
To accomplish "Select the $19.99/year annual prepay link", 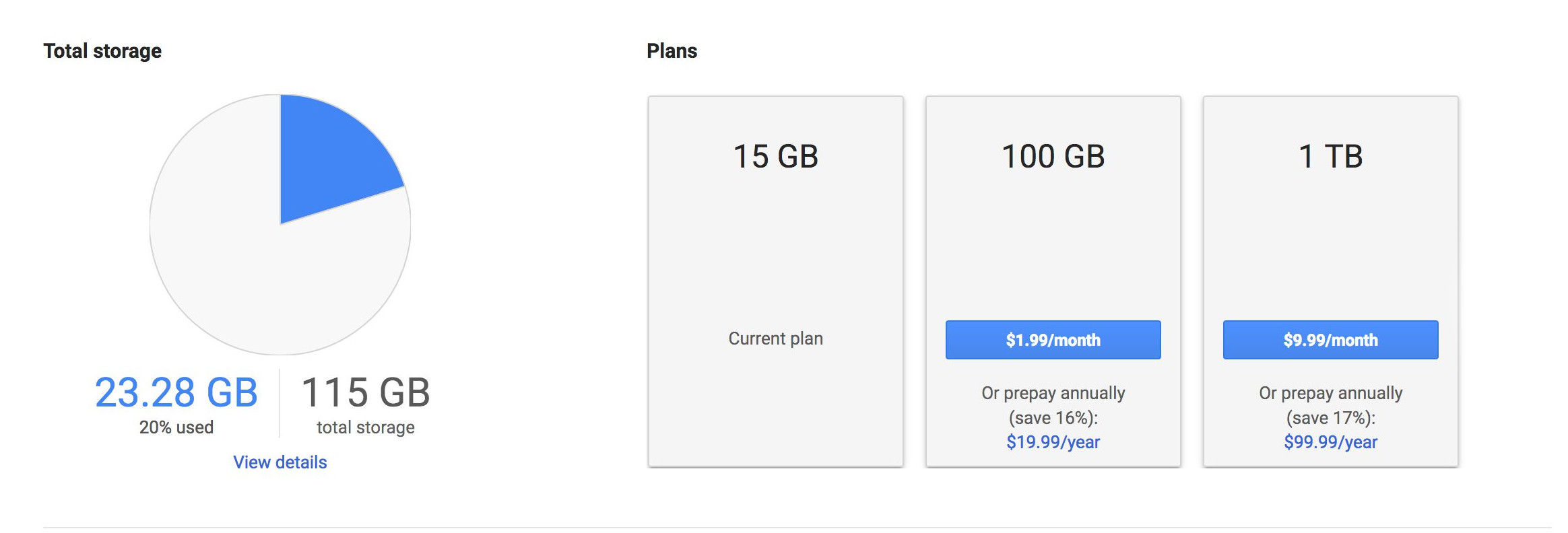I will pyautogui.click(x=1053, y=442).
